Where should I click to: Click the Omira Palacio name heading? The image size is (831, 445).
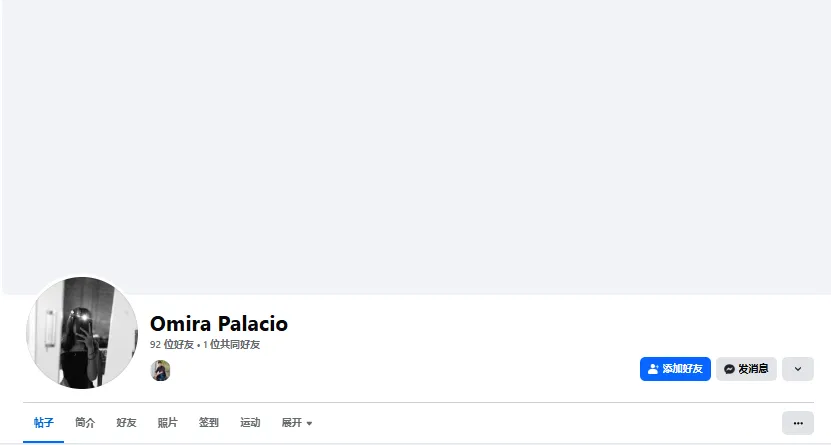point(218,324)
